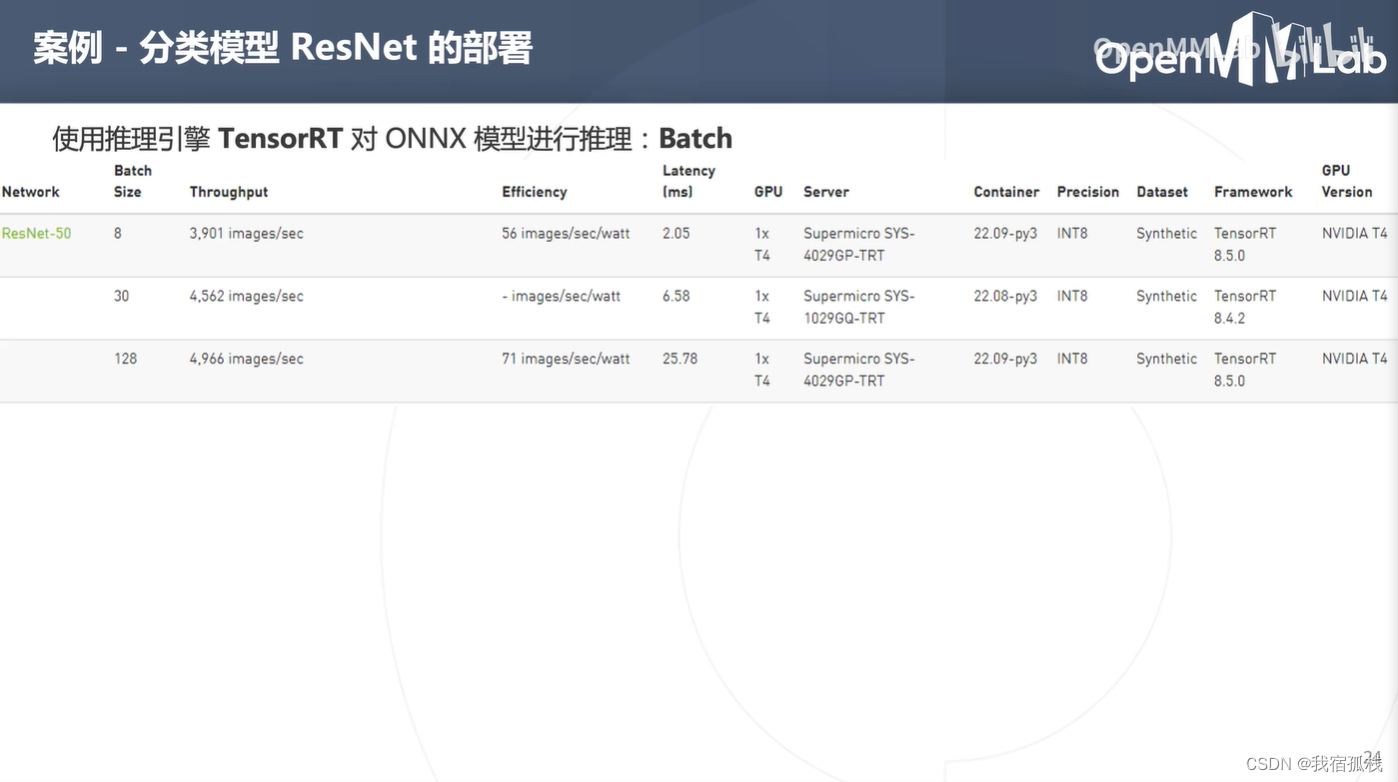Click the Throughput column header
Image resolution: width=1398 pixels, height=782 pixels.
[229, 192]
